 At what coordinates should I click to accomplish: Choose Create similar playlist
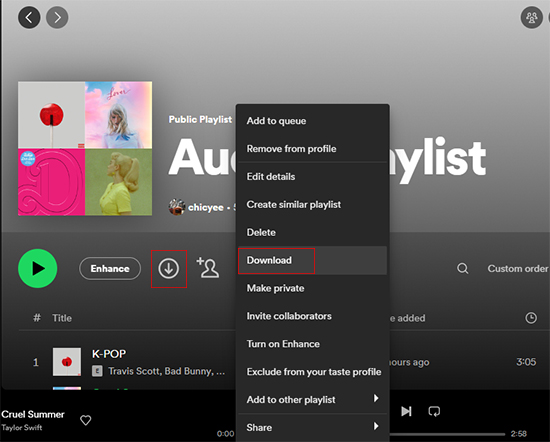point(313,205)
